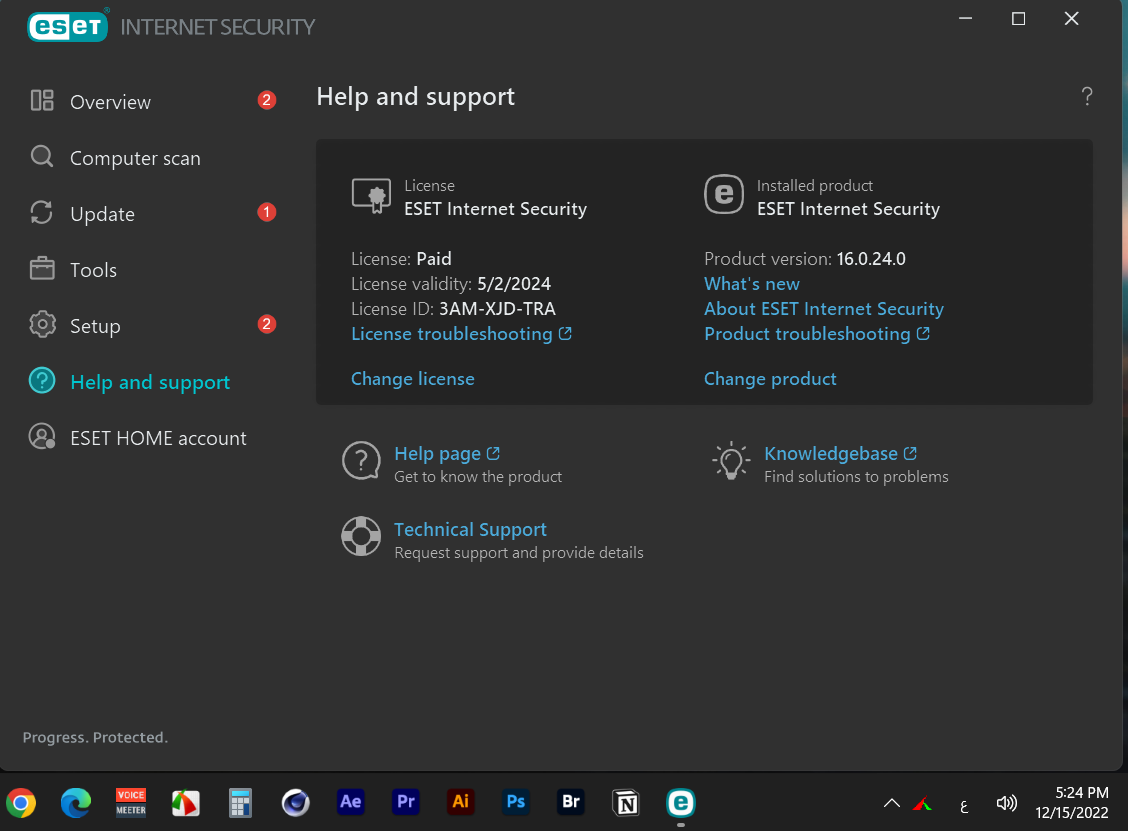
Task: Open Voicemeeter from the taskbar
Action: [x=131, y=802]
